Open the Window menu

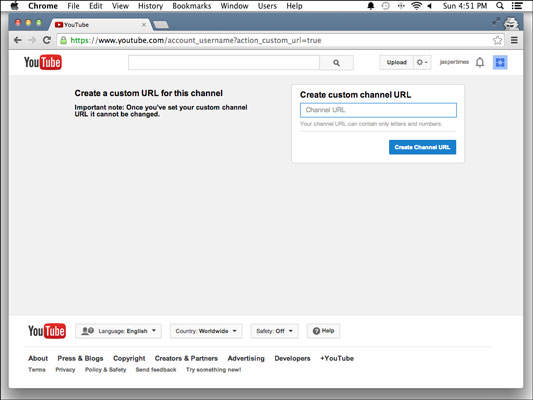(234, 6)
